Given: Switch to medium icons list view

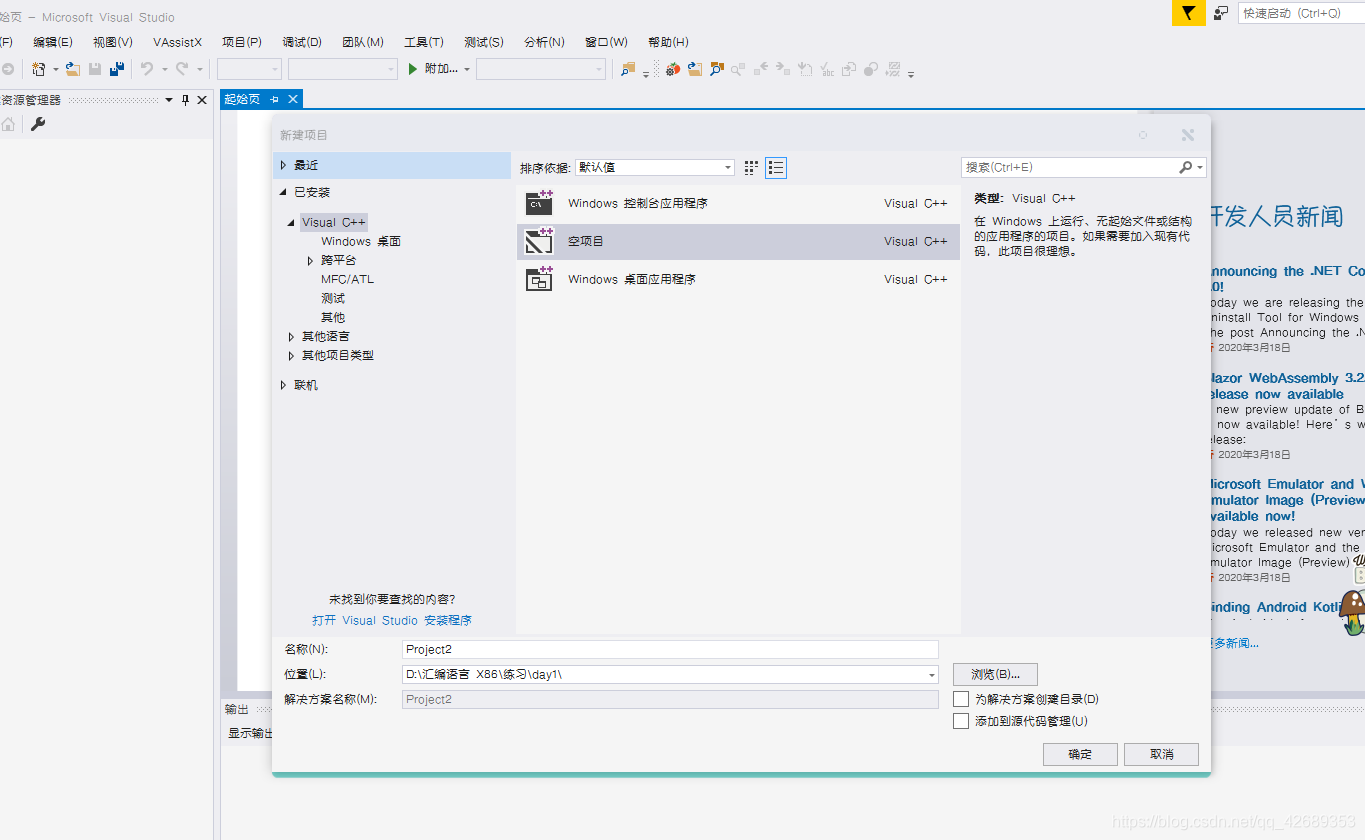Looking at the screenshot, I should point(776,168).
